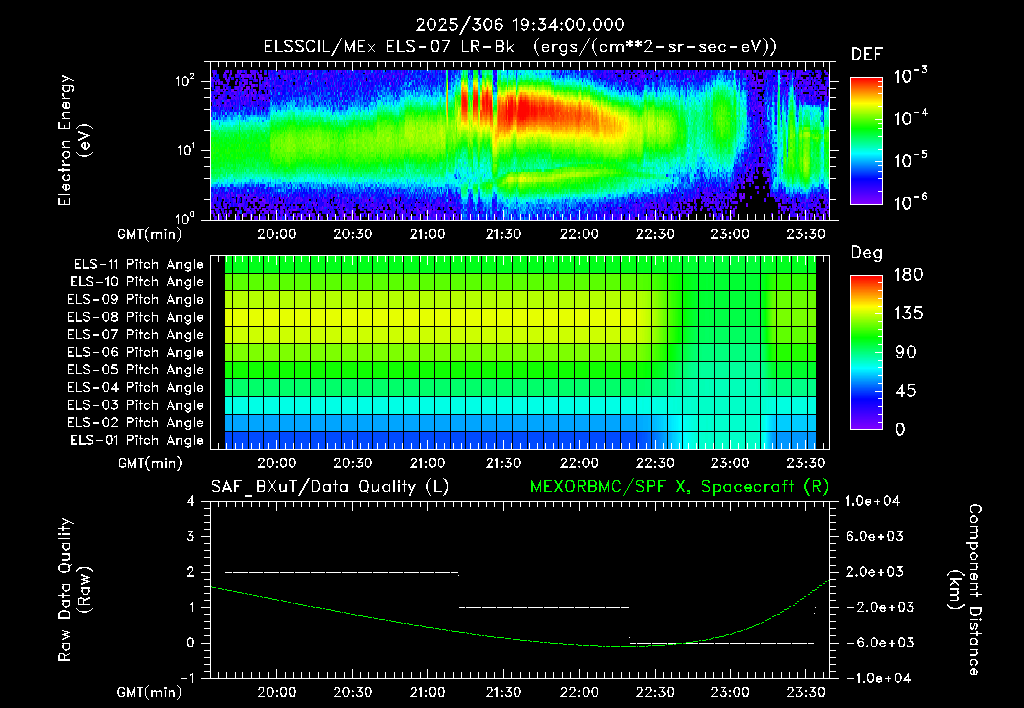Click the 2.0e+03 distance axis value
1024x708 pixels.
(874, 571)
